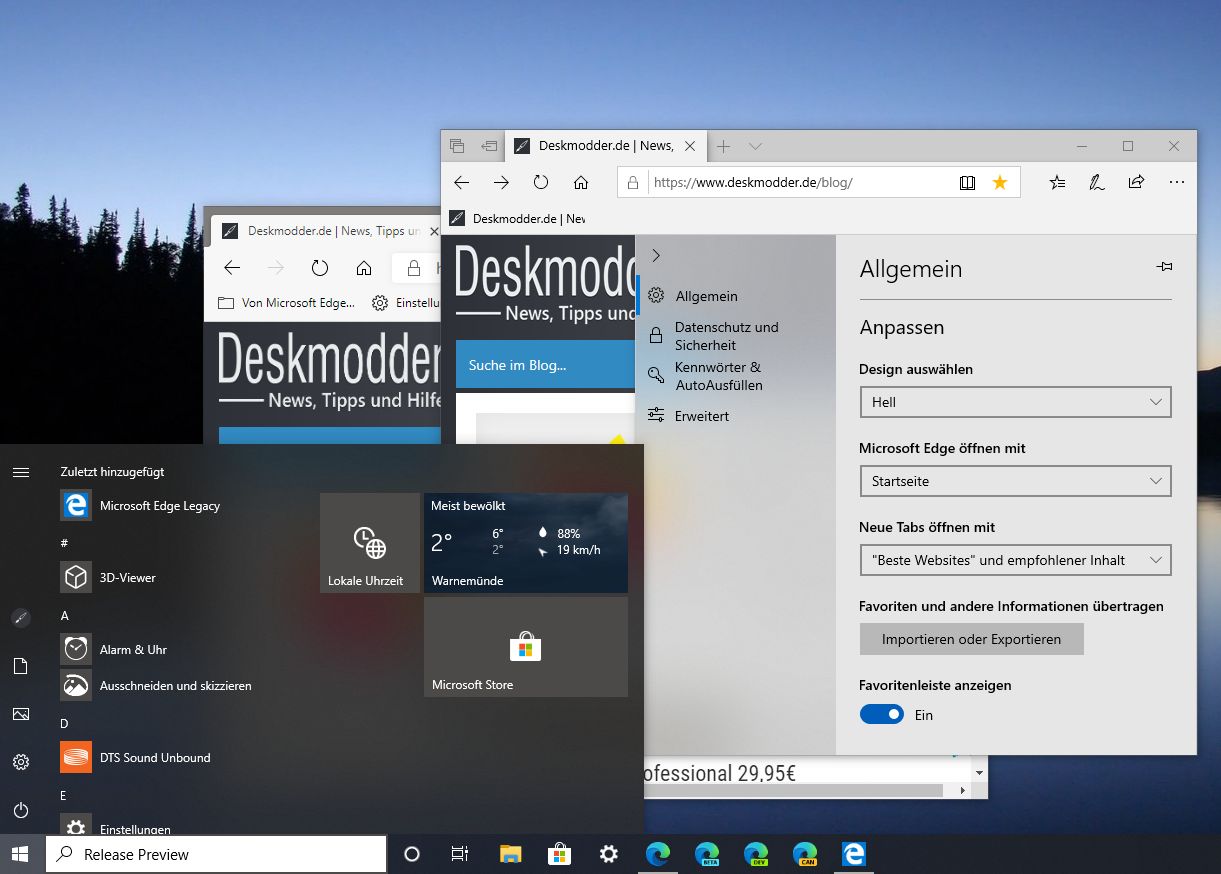Launch Edge Canary from taskbar
The height and width of the screenshot is (874, 1221).
805,854
